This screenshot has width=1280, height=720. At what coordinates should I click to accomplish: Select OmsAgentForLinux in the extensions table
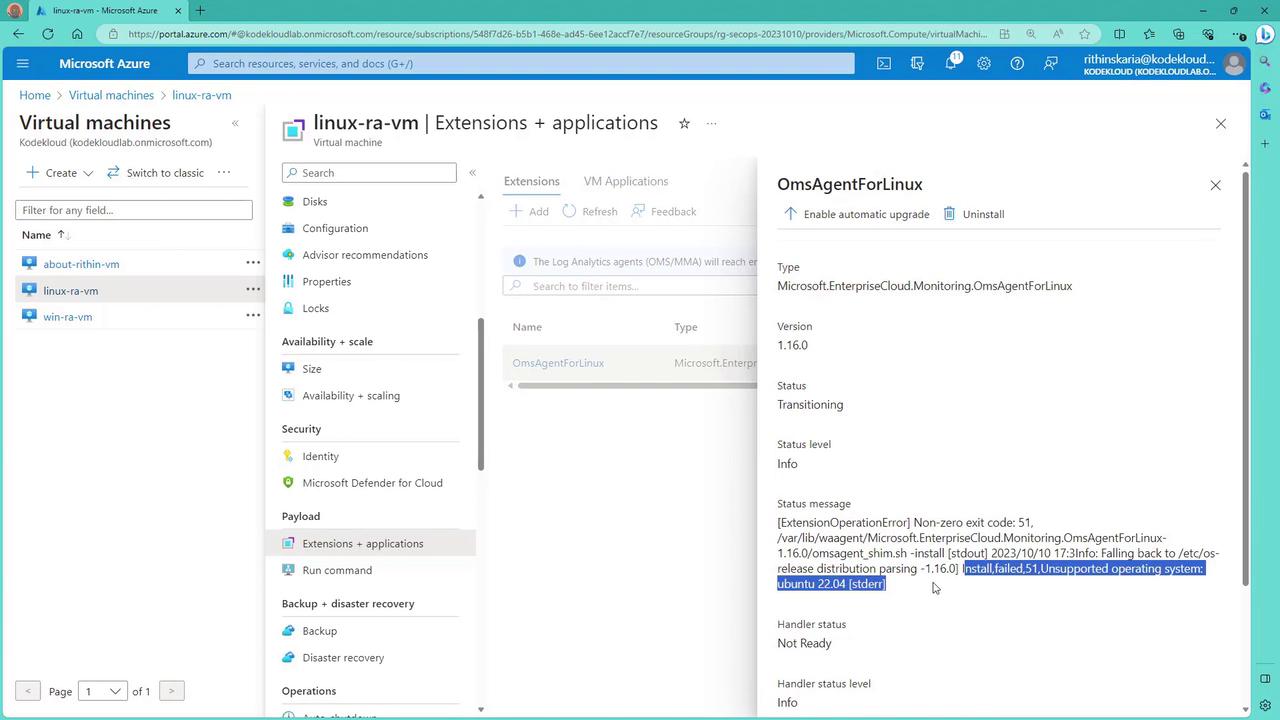click(558, 363)
